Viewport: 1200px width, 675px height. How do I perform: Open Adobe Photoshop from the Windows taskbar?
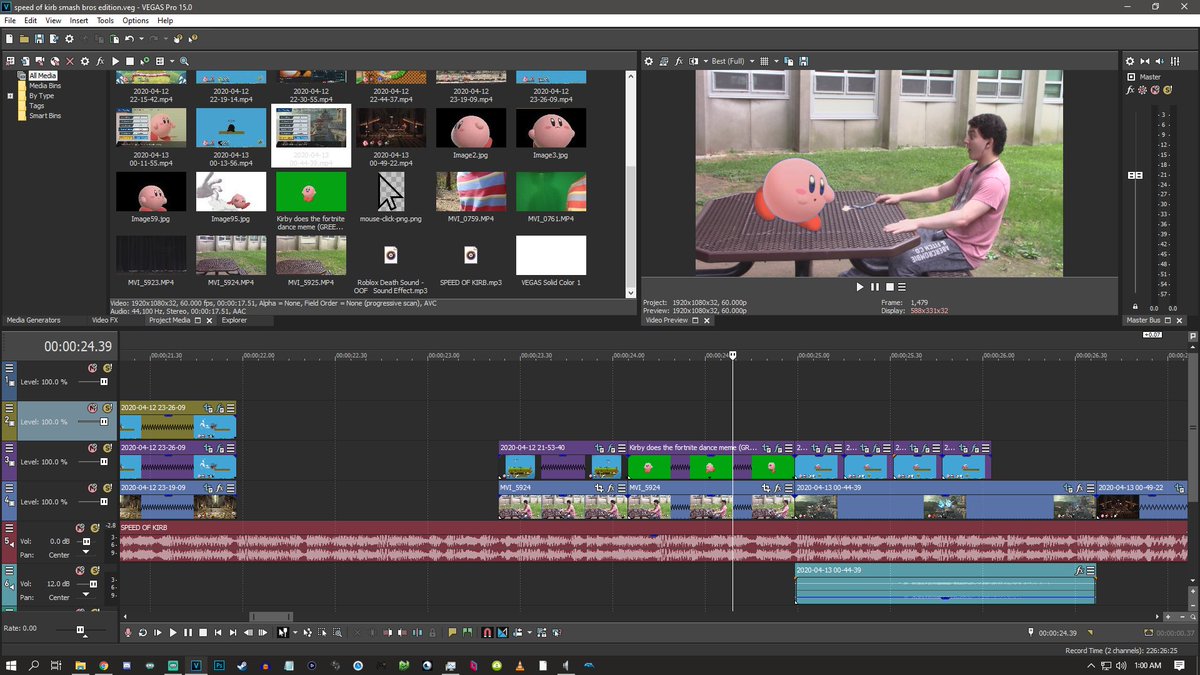coord(219,664)
